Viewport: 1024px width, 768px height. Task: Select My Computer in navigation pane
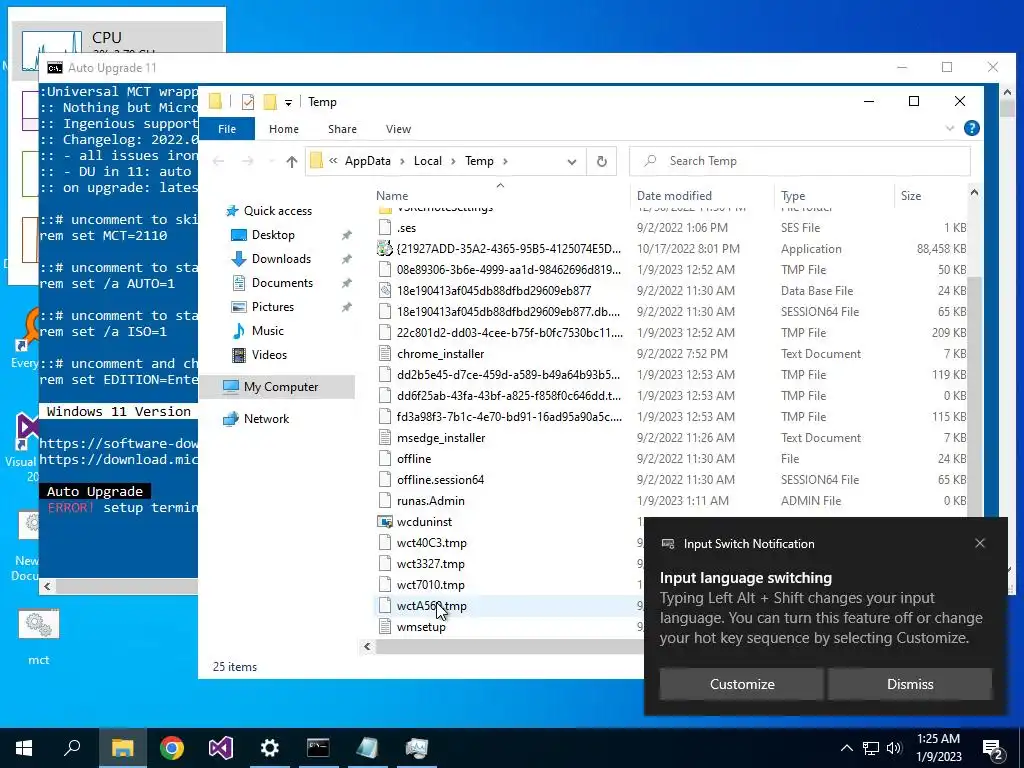coord(280,387)
